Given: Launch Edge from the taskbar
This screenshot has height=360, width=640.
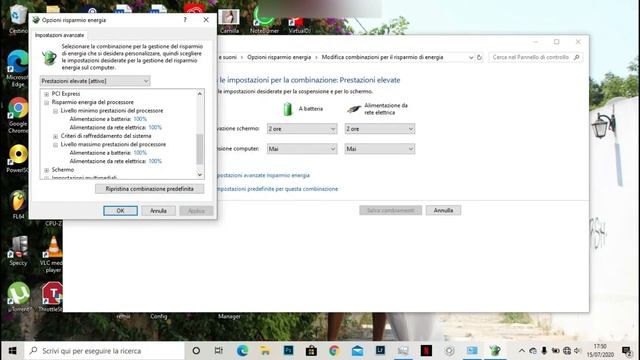Looking at the screenshot, I should [242, 351].
